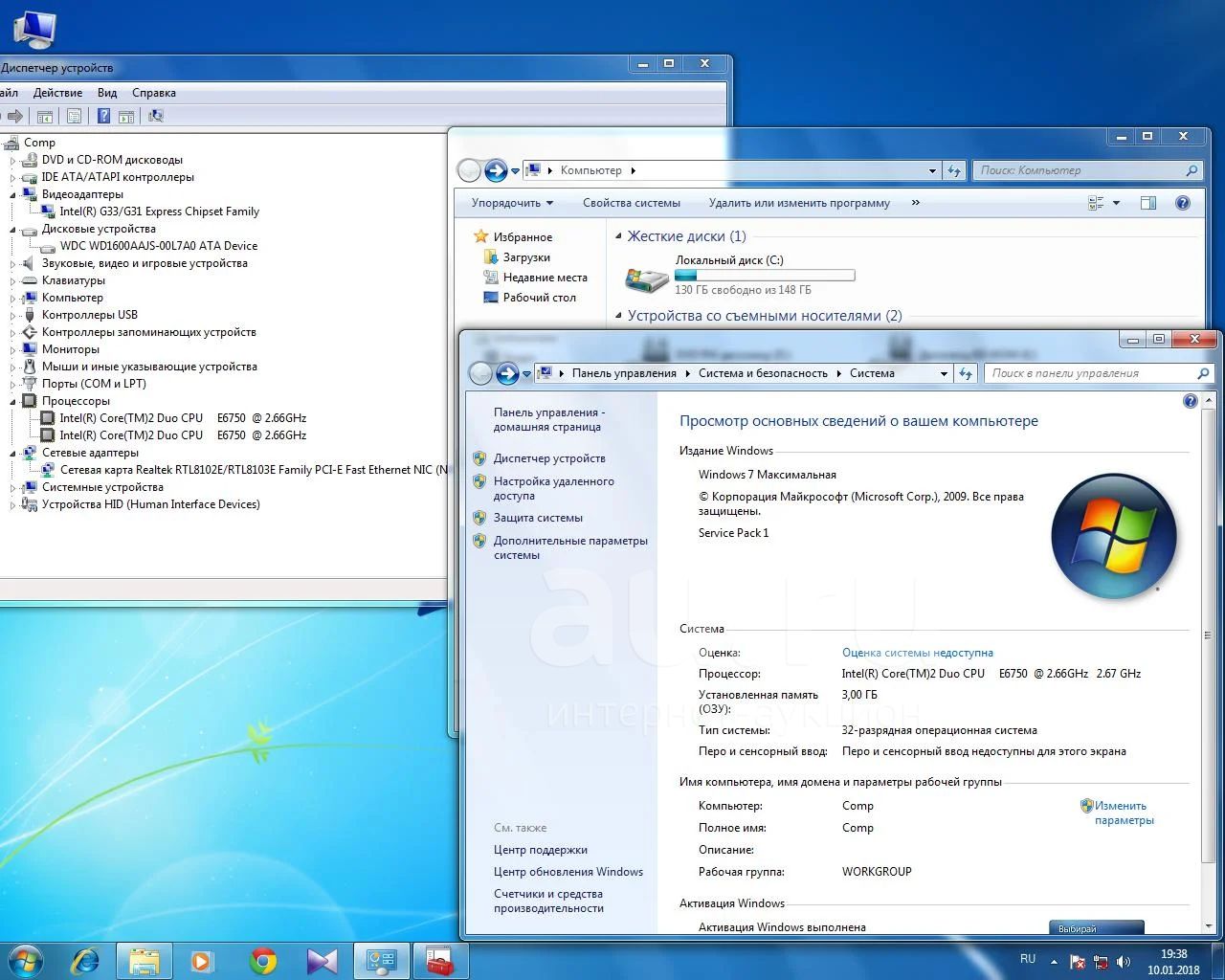Click Удалить или изменить программу
The image size is (1225, 980).
coord(799,203)
